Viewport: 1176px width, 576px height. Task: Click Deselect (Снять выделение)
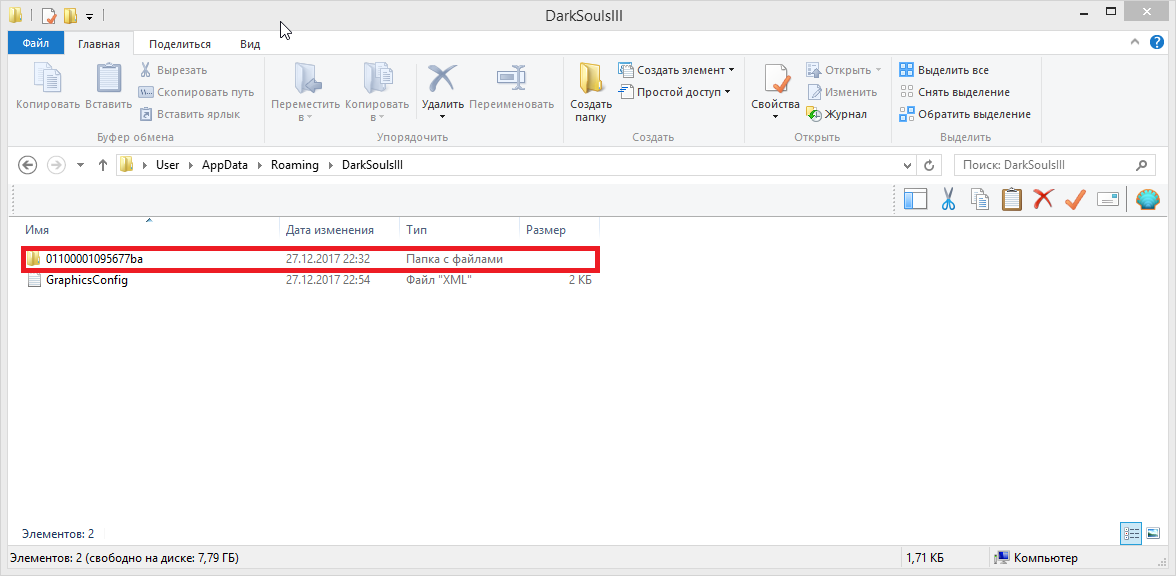(x=954, y=92)
